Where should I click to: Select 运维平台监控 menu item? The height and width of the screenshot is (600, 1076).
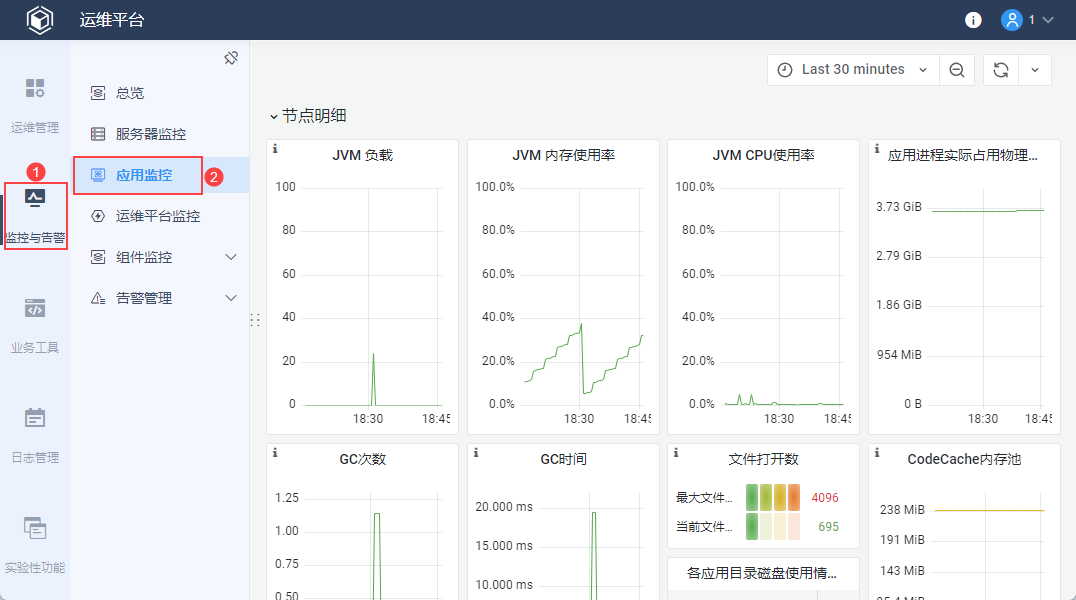[x=159, y=216]
